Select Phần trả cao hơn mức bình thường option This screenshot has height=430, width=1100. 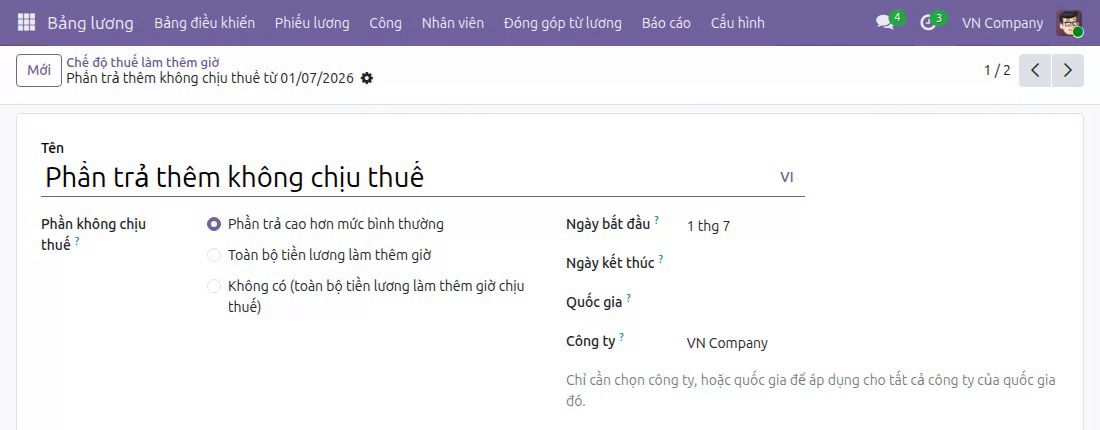214,224
